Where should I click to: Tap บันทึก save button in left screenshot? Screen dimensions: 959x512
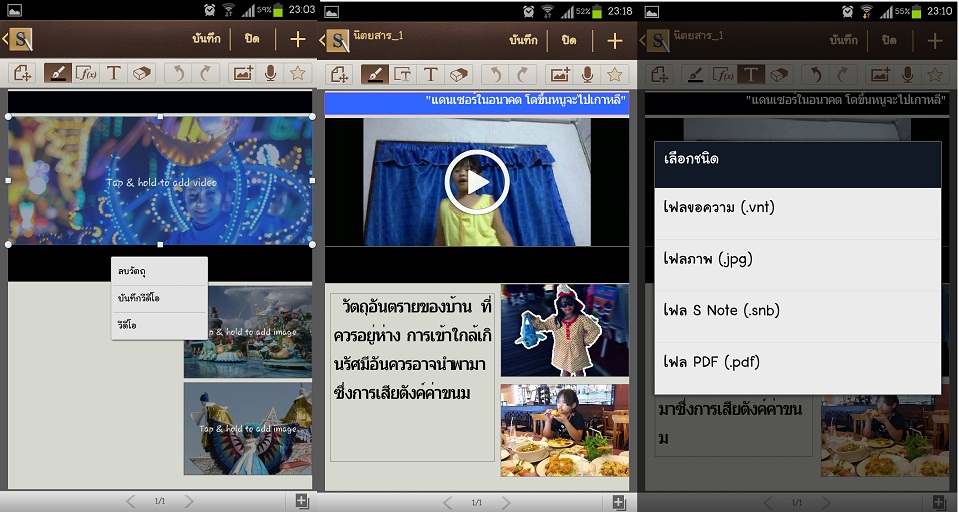pos(206,39)
